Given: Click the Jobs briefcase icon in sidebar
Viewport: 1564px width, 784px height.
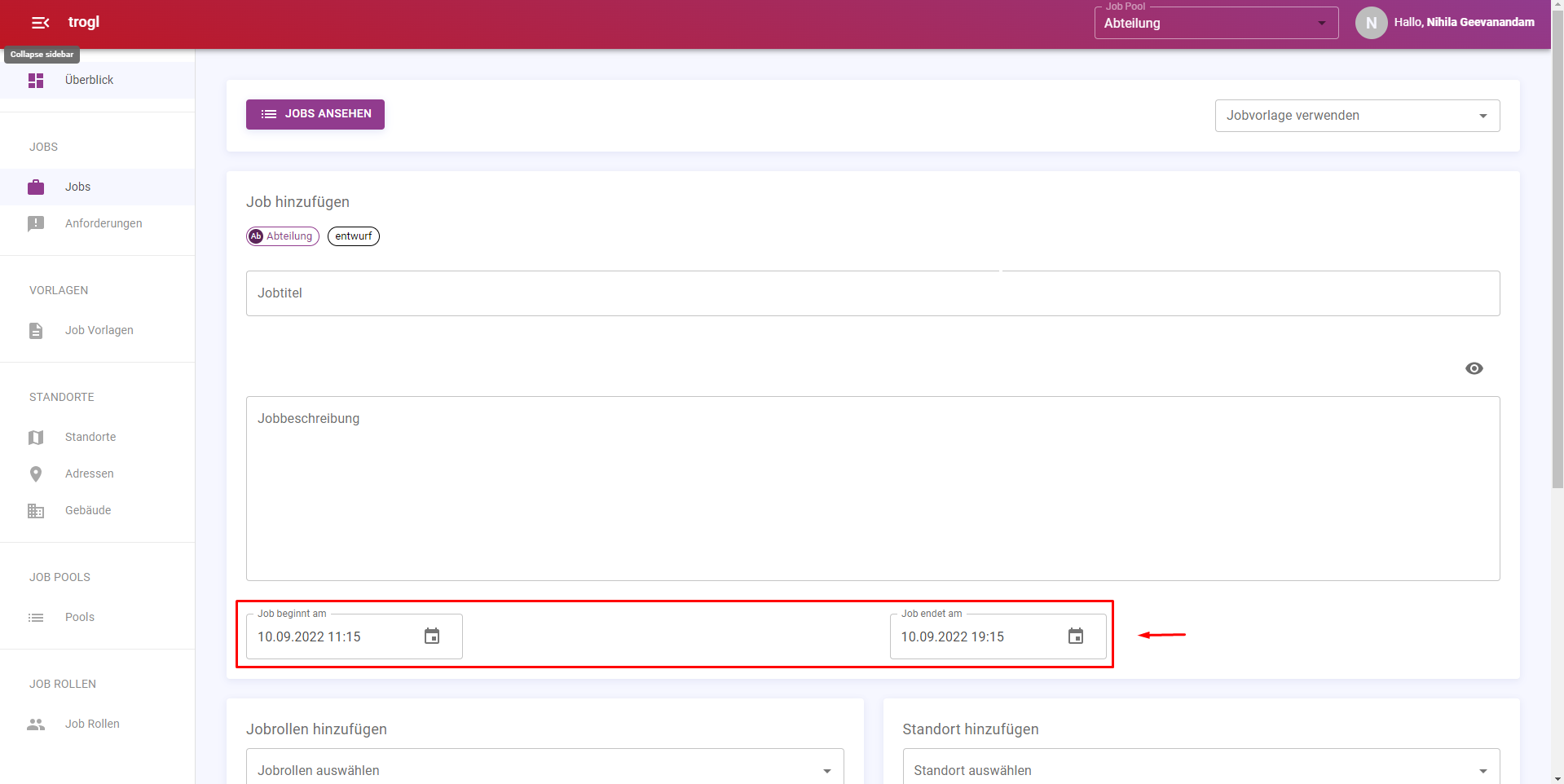Looking at the screenshot, I should click(36, 187).
